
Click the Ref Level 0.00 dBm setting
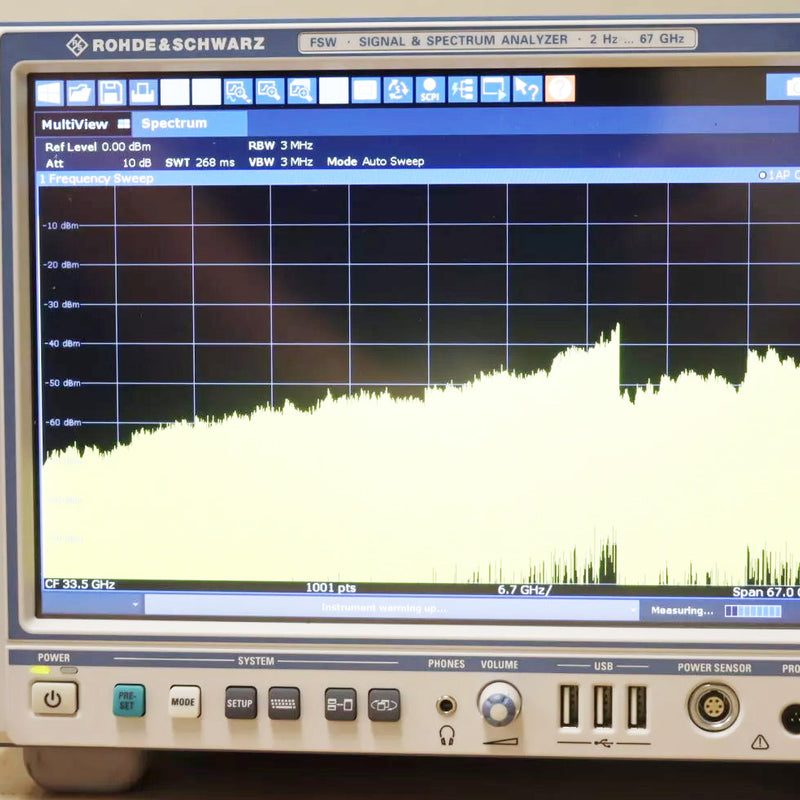(x=97, y=147)
